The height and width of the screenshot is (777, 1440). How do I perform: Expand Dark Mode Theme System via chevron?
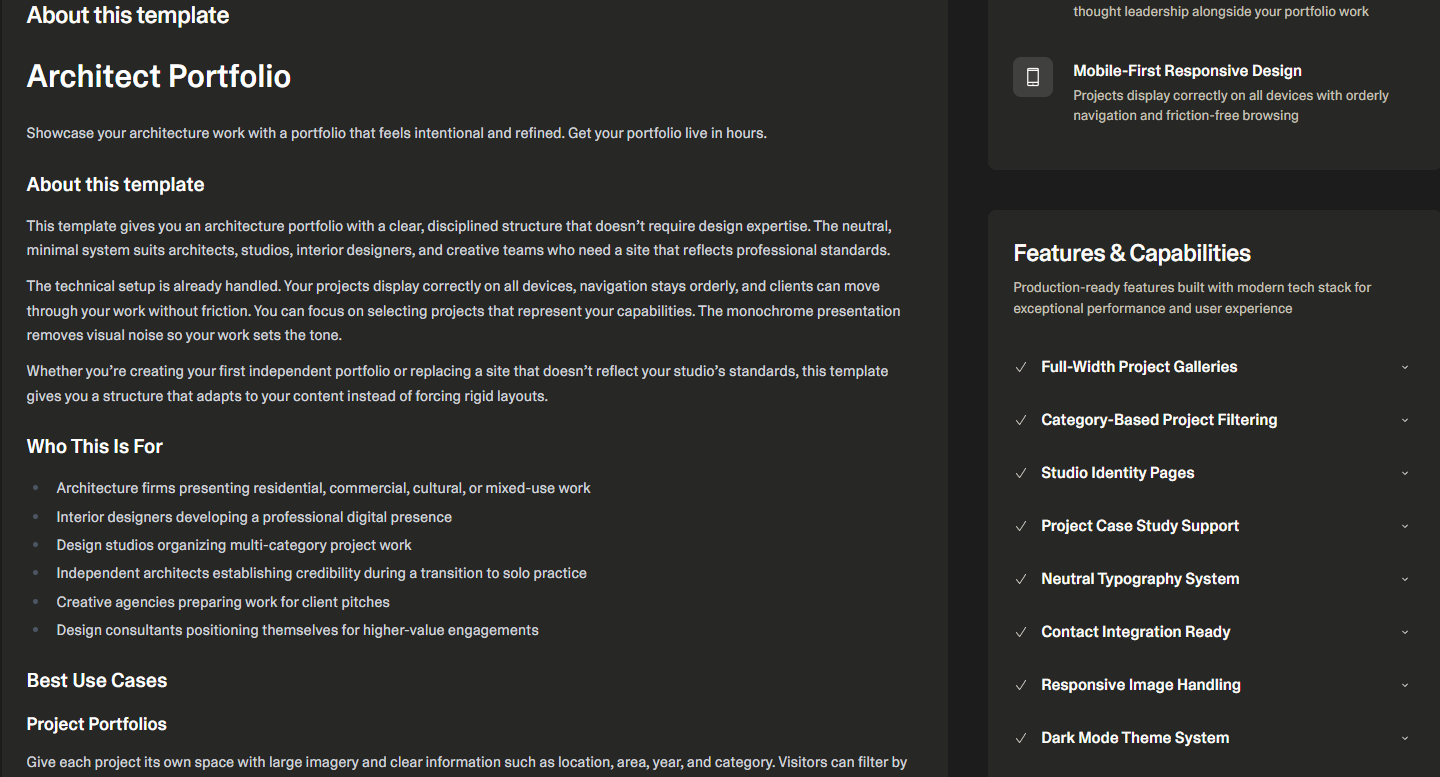1404,738
